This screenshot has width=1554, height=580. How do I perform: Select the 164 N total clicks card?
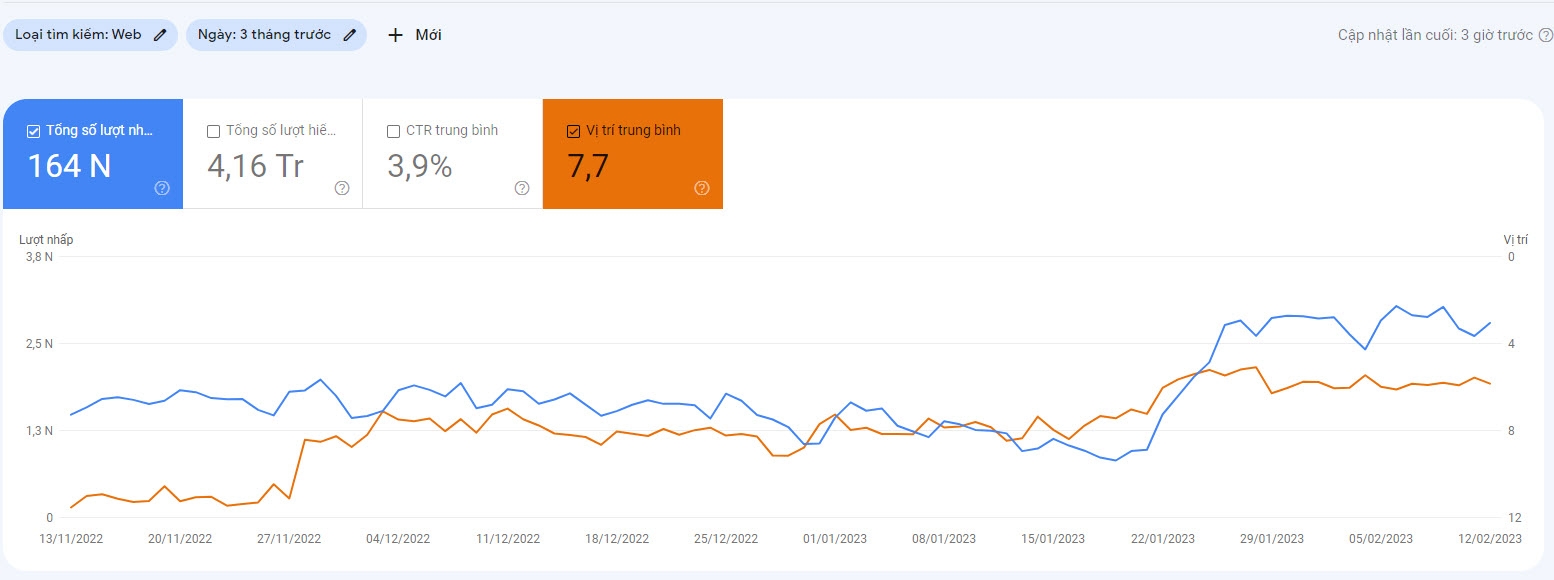93,154
